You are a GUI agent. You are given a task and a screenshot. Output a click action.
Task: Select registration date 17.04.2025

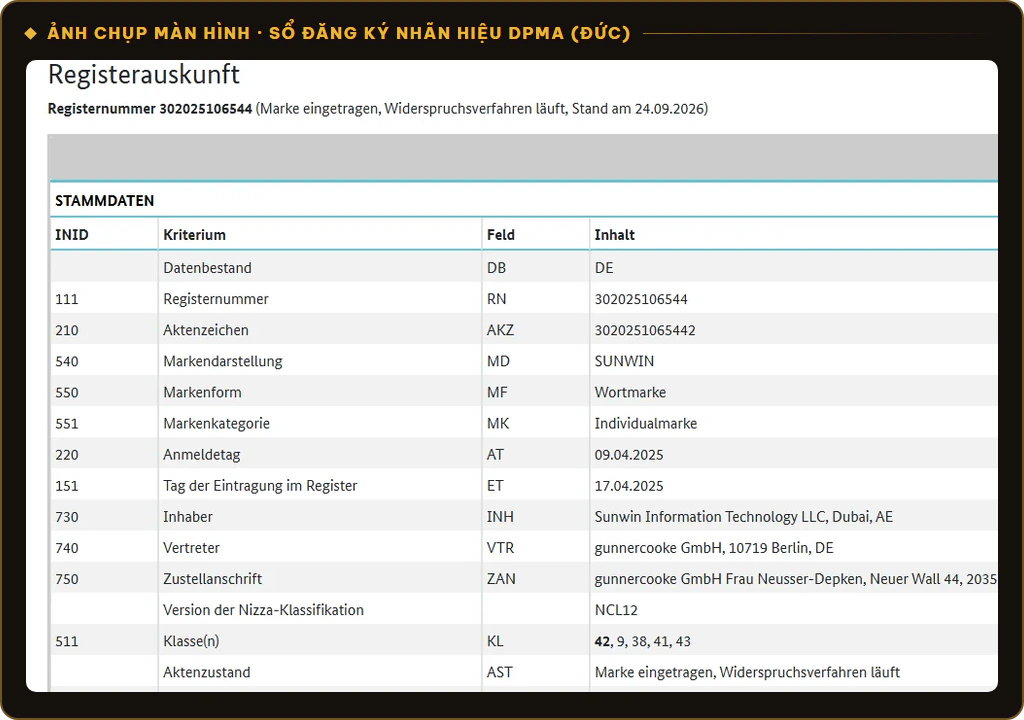click(x=629, y=486)
